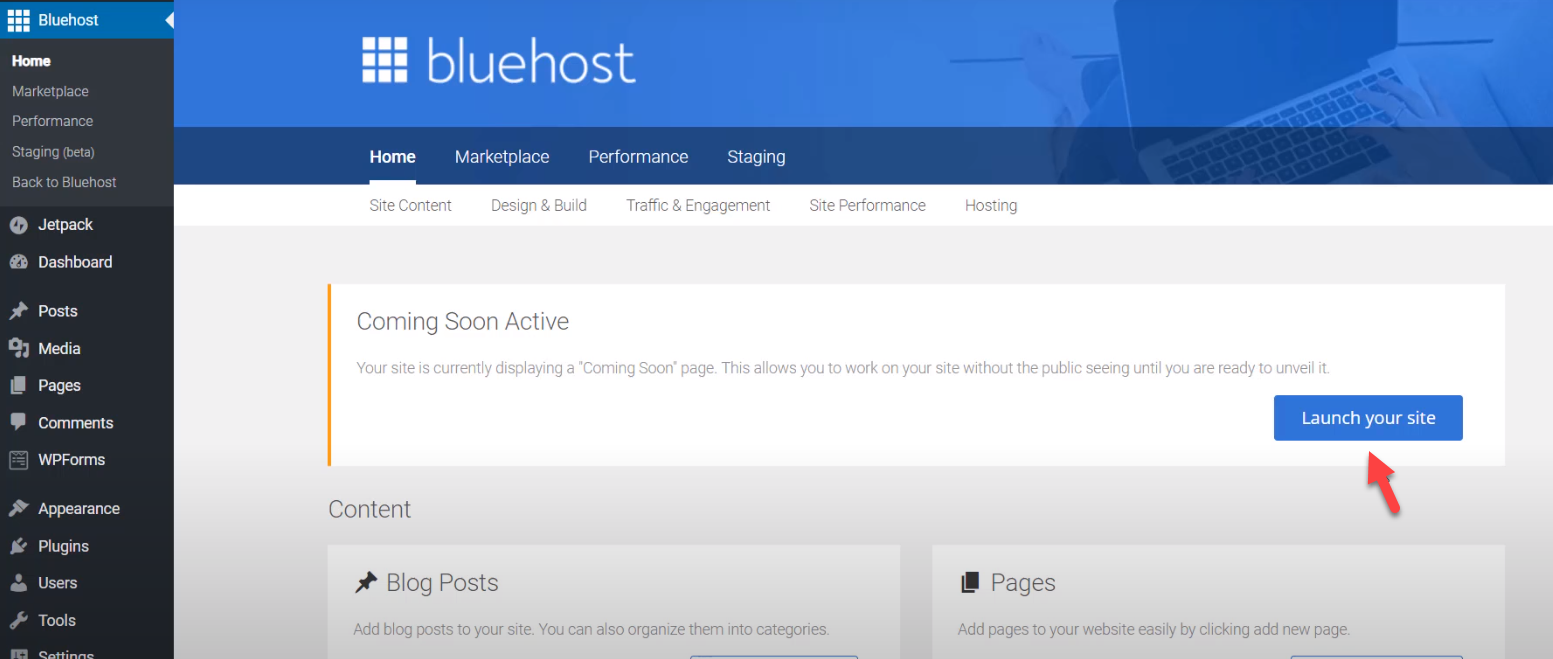
Task: Jump to Traffic & Engagement section link
Action: (x=698, y=205)
